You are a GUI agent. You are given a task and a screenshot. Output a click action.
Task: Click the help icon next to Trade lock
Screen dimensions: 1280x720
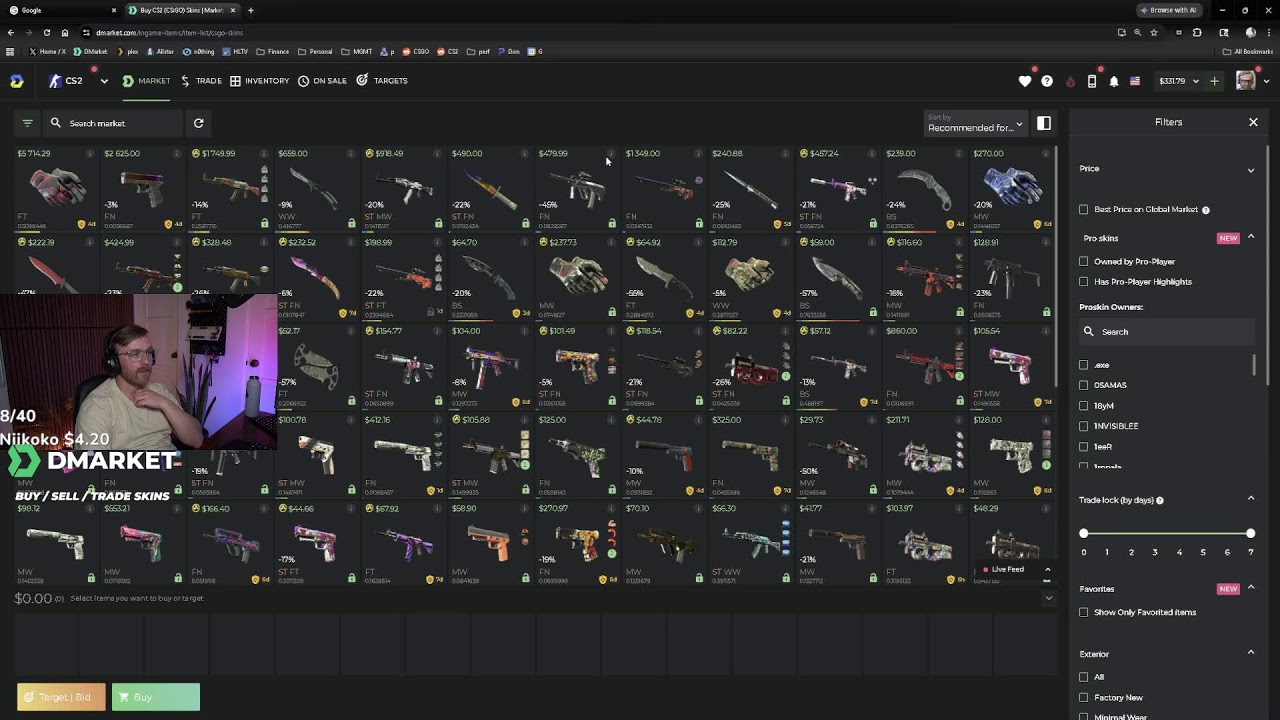1160,500
